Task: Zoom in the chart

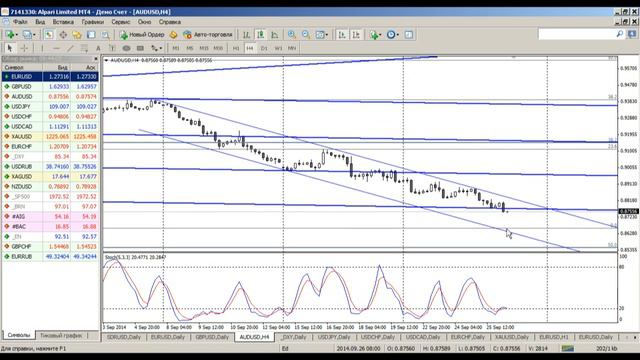Action: click(x=291, y=35)
